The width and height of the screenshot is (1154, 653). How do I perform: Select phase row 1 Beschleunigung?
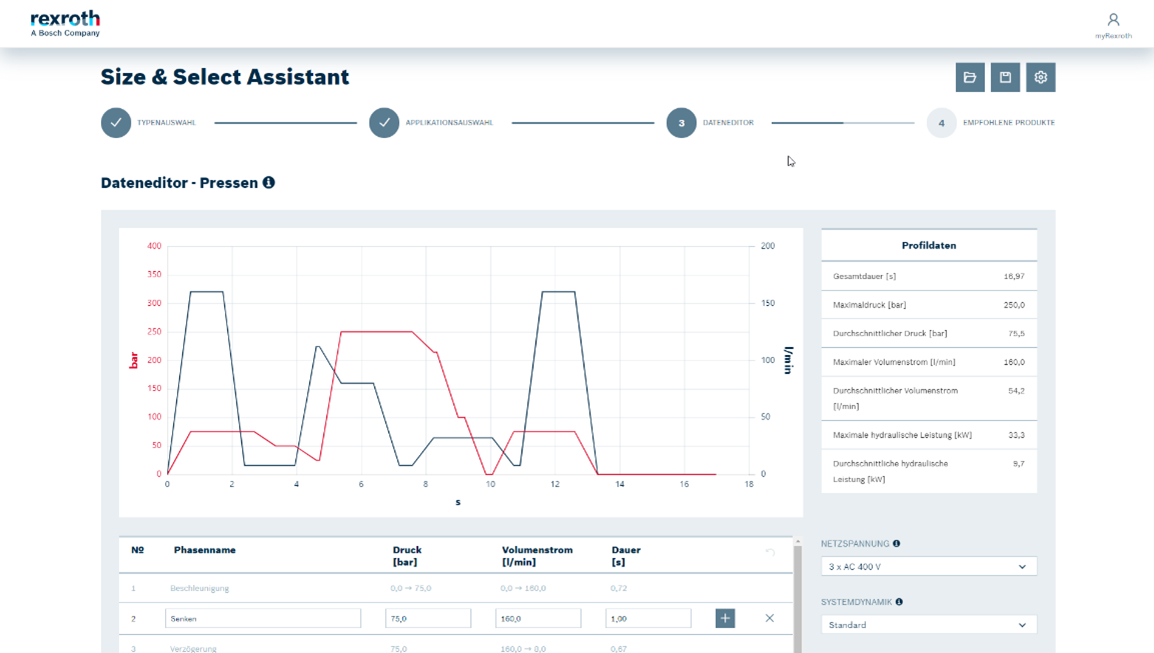tap(200, 588)
